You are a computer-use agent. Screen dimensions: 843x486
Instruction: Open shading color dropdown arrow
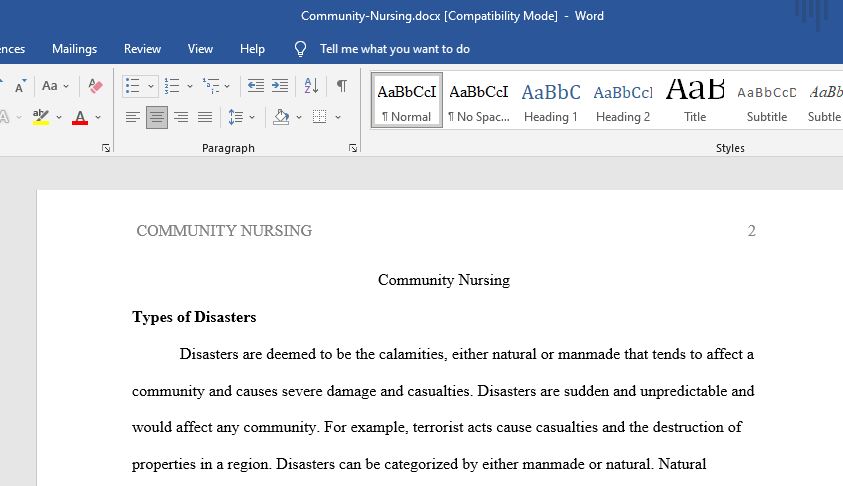299,117
